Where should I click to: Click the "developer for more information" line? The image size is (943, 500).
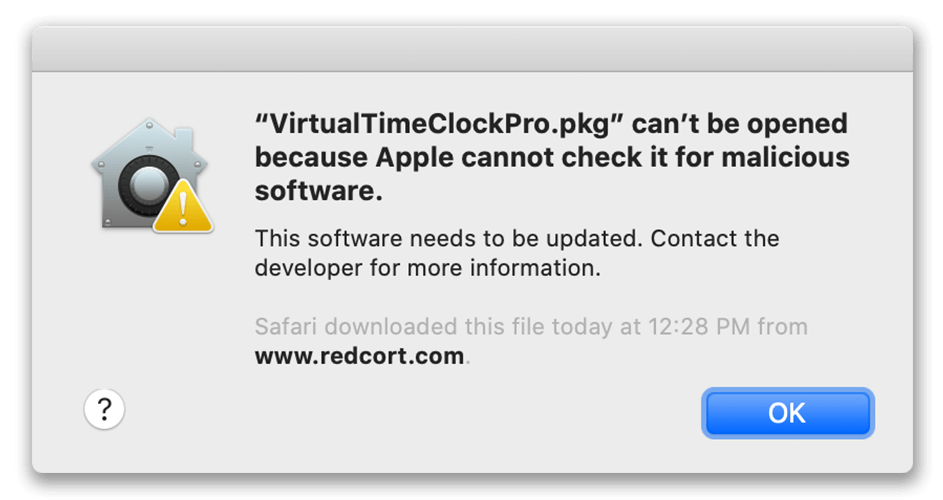click(428, 268)
